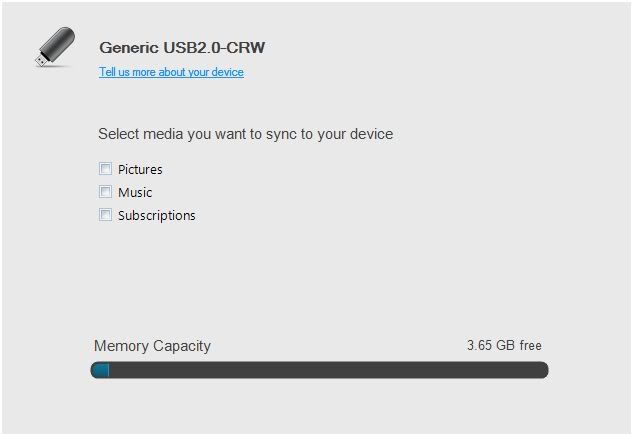The image size is (633, 436).
Task: Click the blue used-space segment of the capacity bar
Action: 100,371
